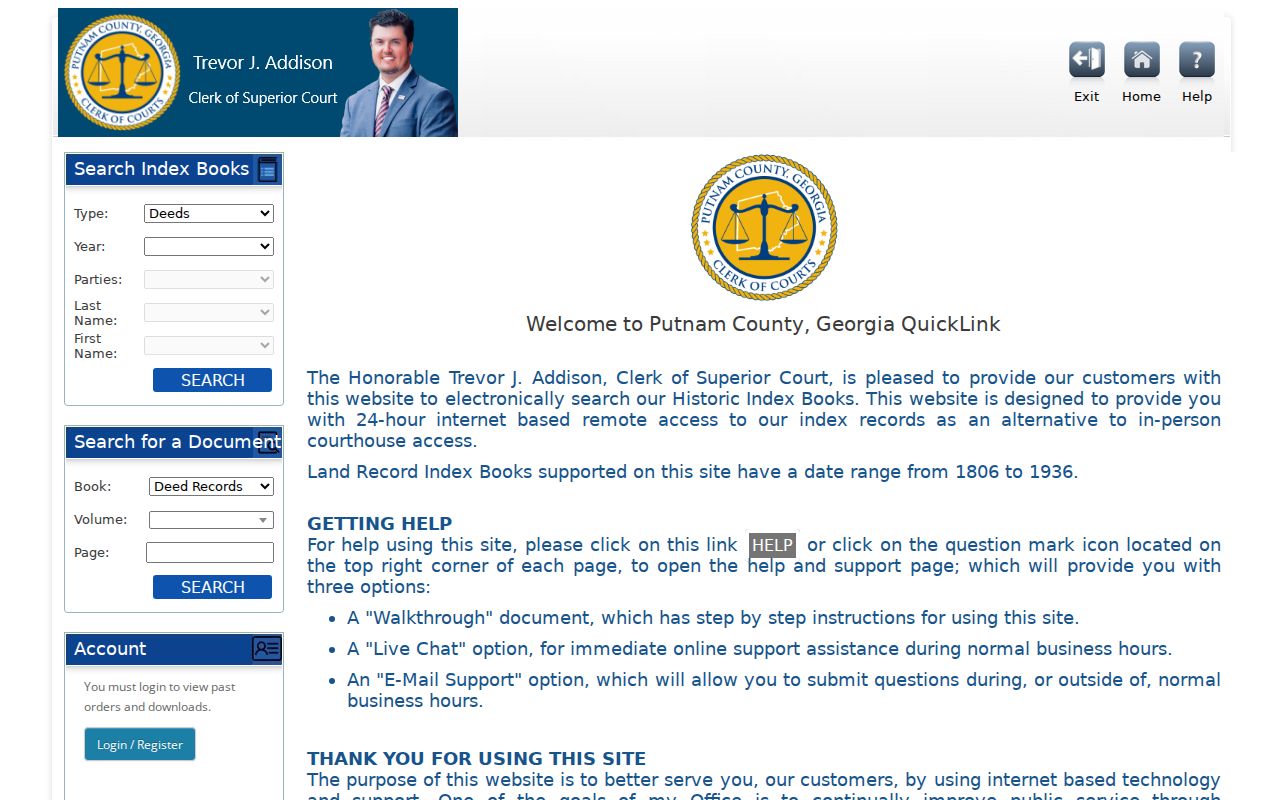Image resolution: width=1280 pixels, height=800 pixels.
Task: Click the gray HELP link in the Getting Help paragraph
Action: pyautogui.click(x=772, y=545)
